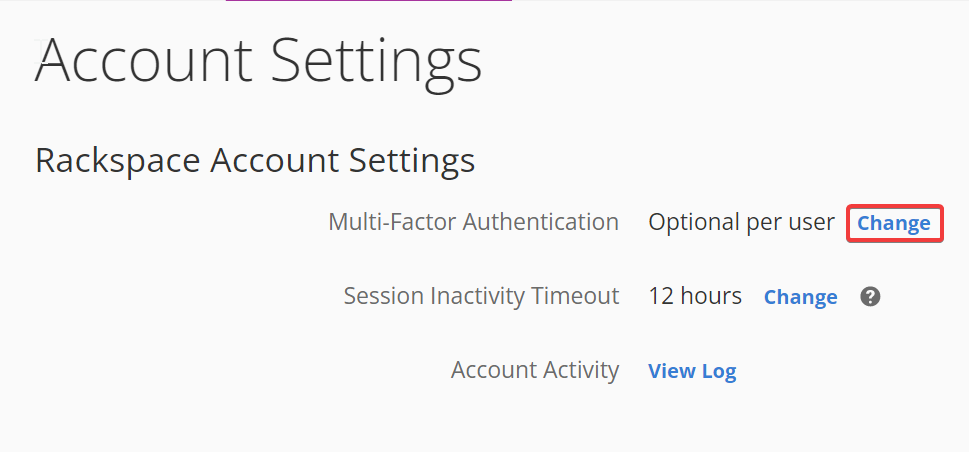
Task: Click the word Log in View Log
Action: coord(719,372)
